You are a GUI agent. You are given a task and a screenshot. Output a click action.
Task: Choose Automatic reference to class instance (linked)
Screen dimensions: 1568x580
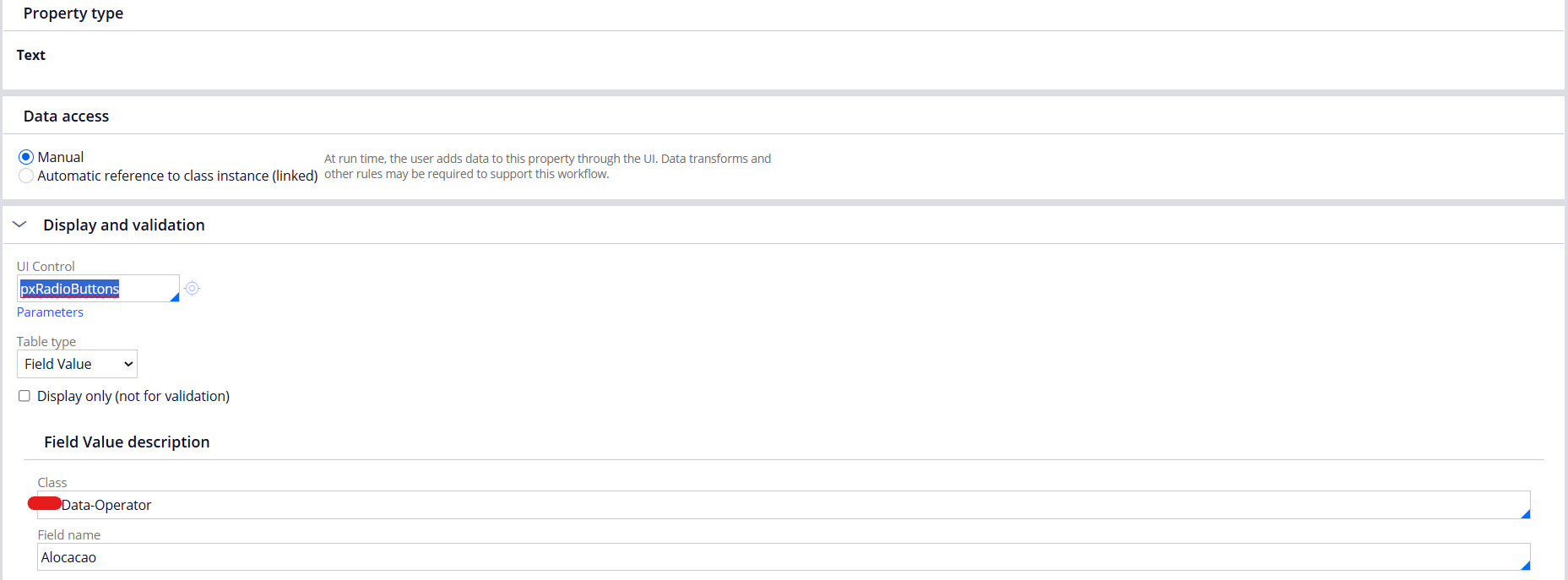[26, 176]
